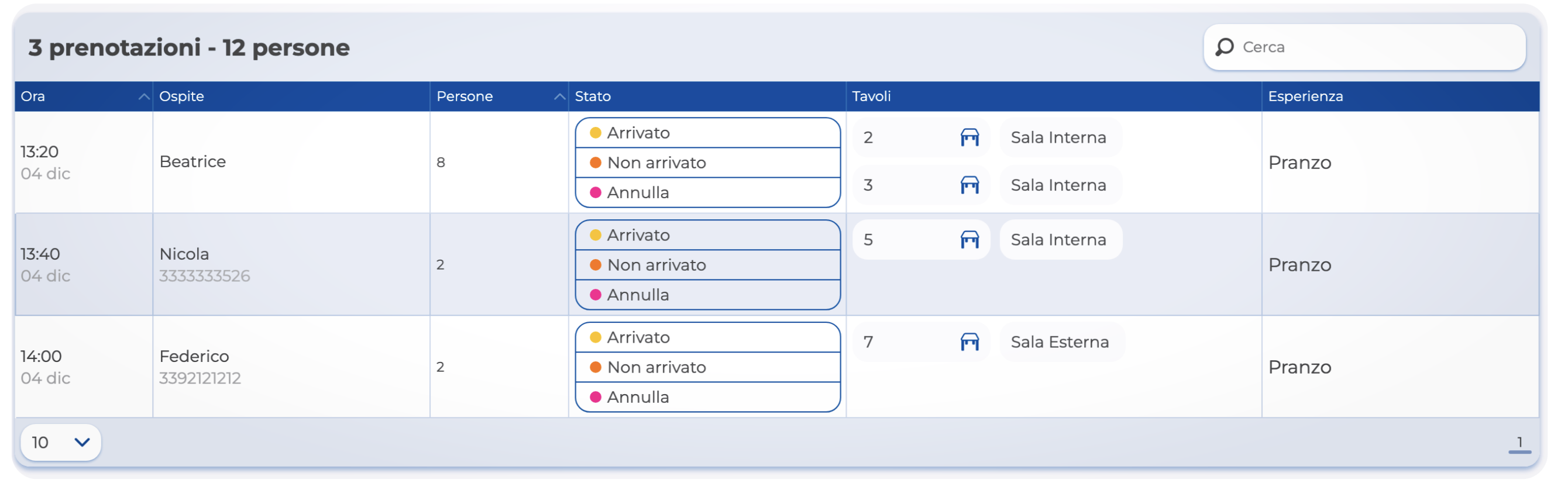The width and height of the screenshot is (1568, 483).
Task: Click Sala Interna chip for table 5
Action: pos(1058,240)
